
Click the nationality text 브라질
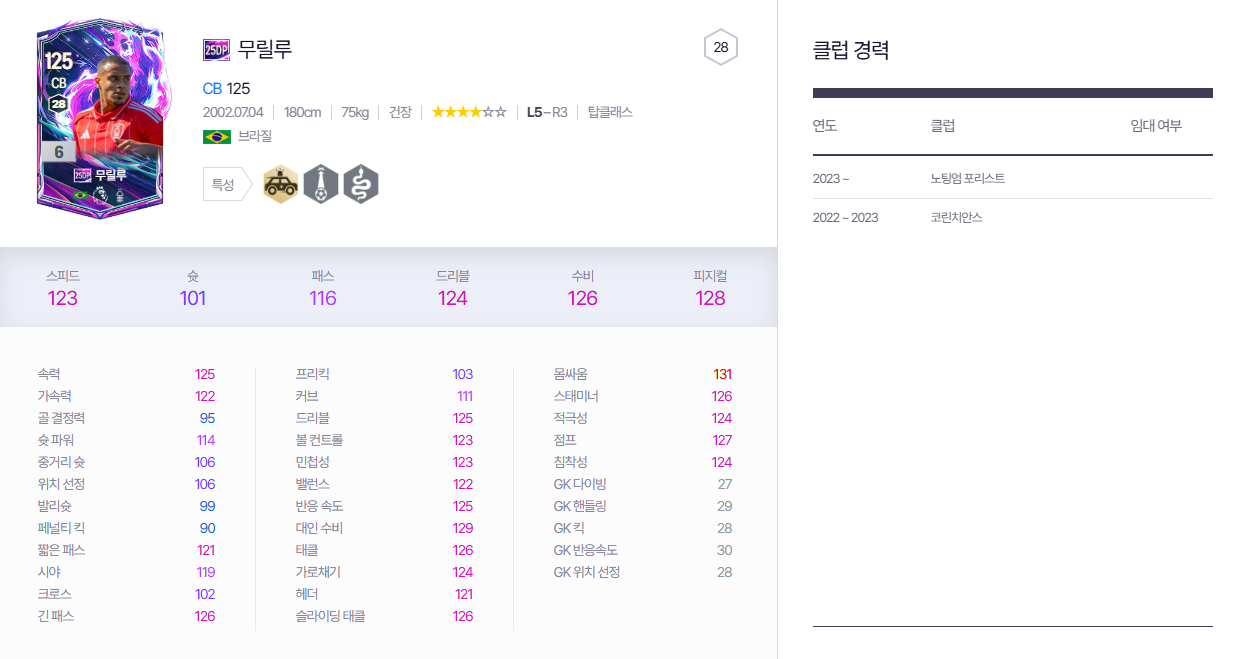point(255,136)
